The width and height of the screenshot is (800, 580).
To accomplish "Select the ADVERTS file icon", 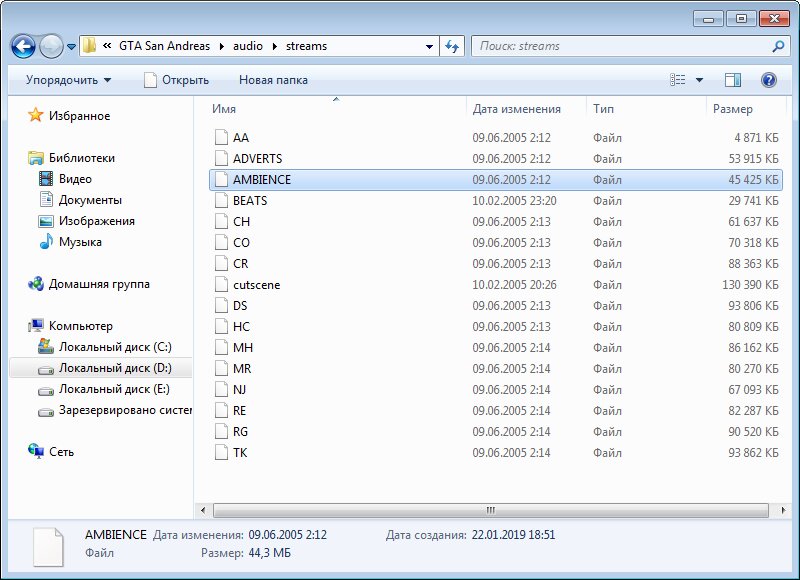I will pyautogui.click(x=221, y=158).
